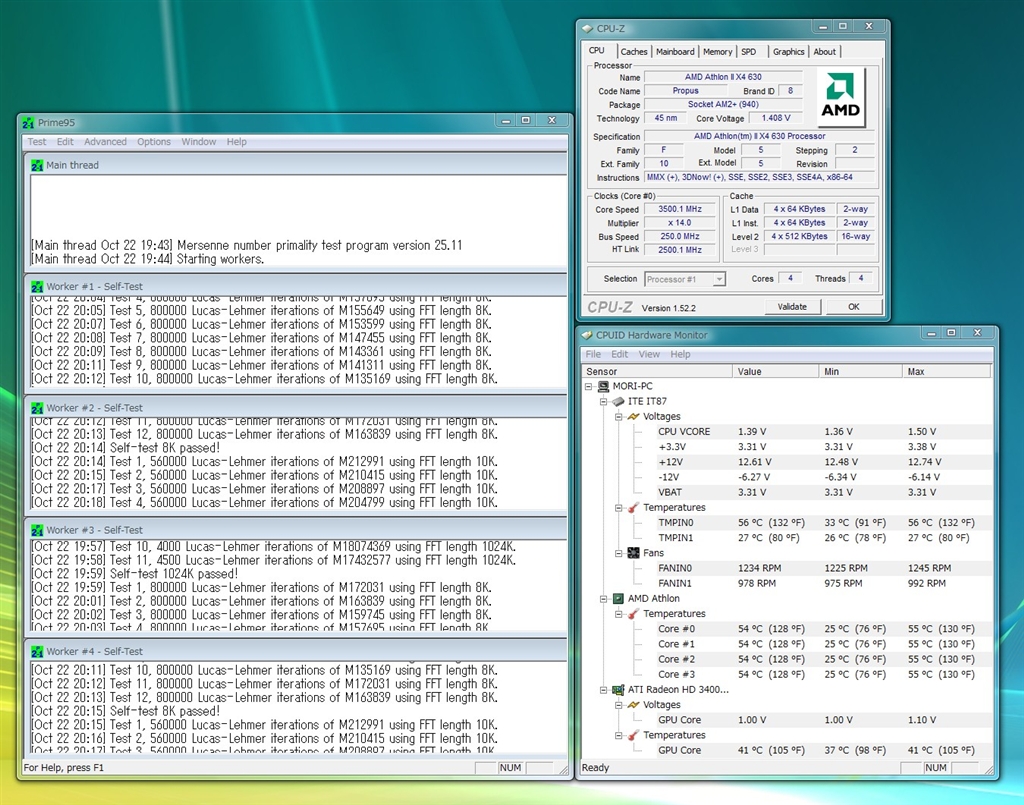Switch to the Mainboard tab in CPU-Z
Image resolution: width=1024 pixels, height=805 pixels.
(x=675, y=52)
